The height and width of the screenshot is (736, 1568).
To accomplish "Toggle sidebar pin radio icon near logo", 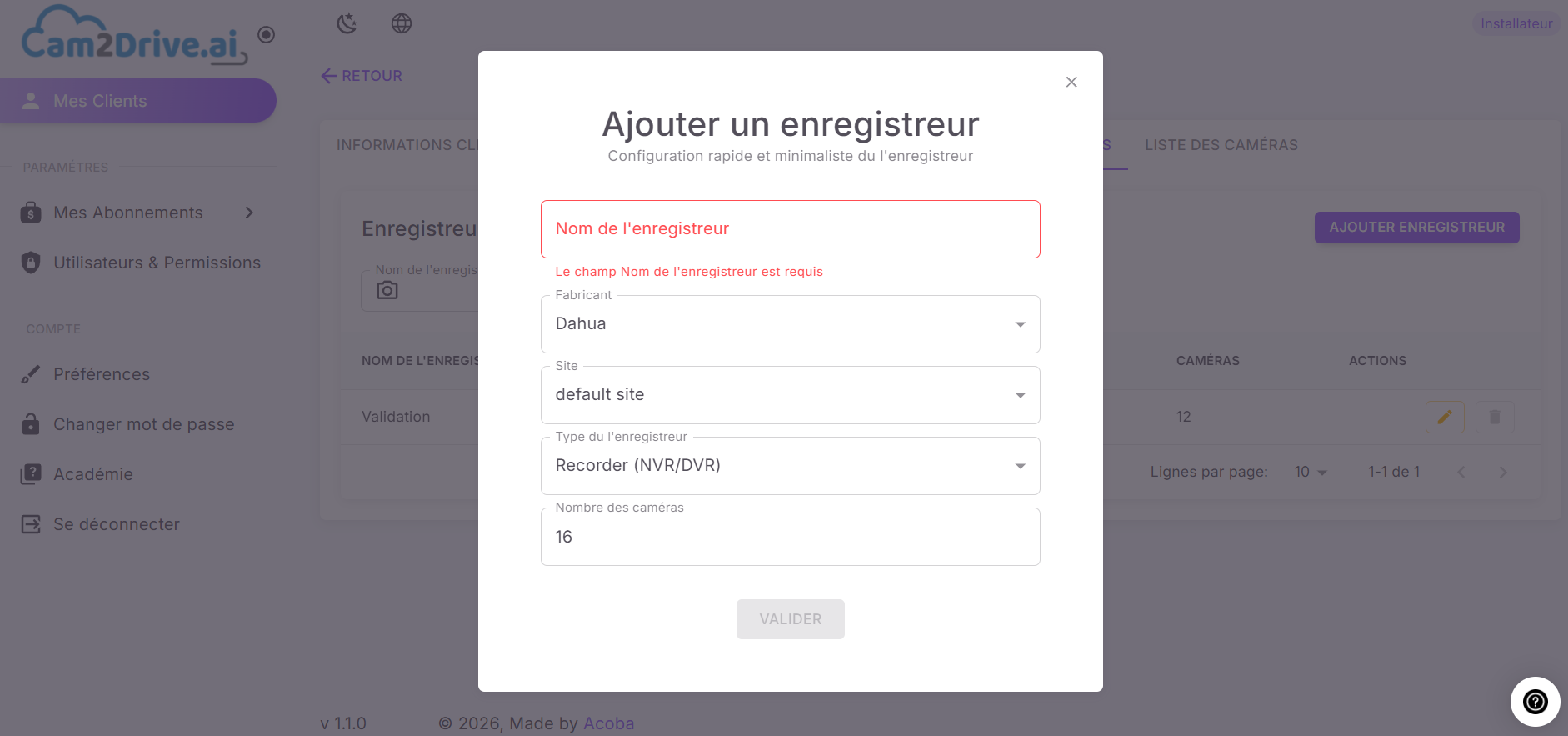I will tap(266, 34).
